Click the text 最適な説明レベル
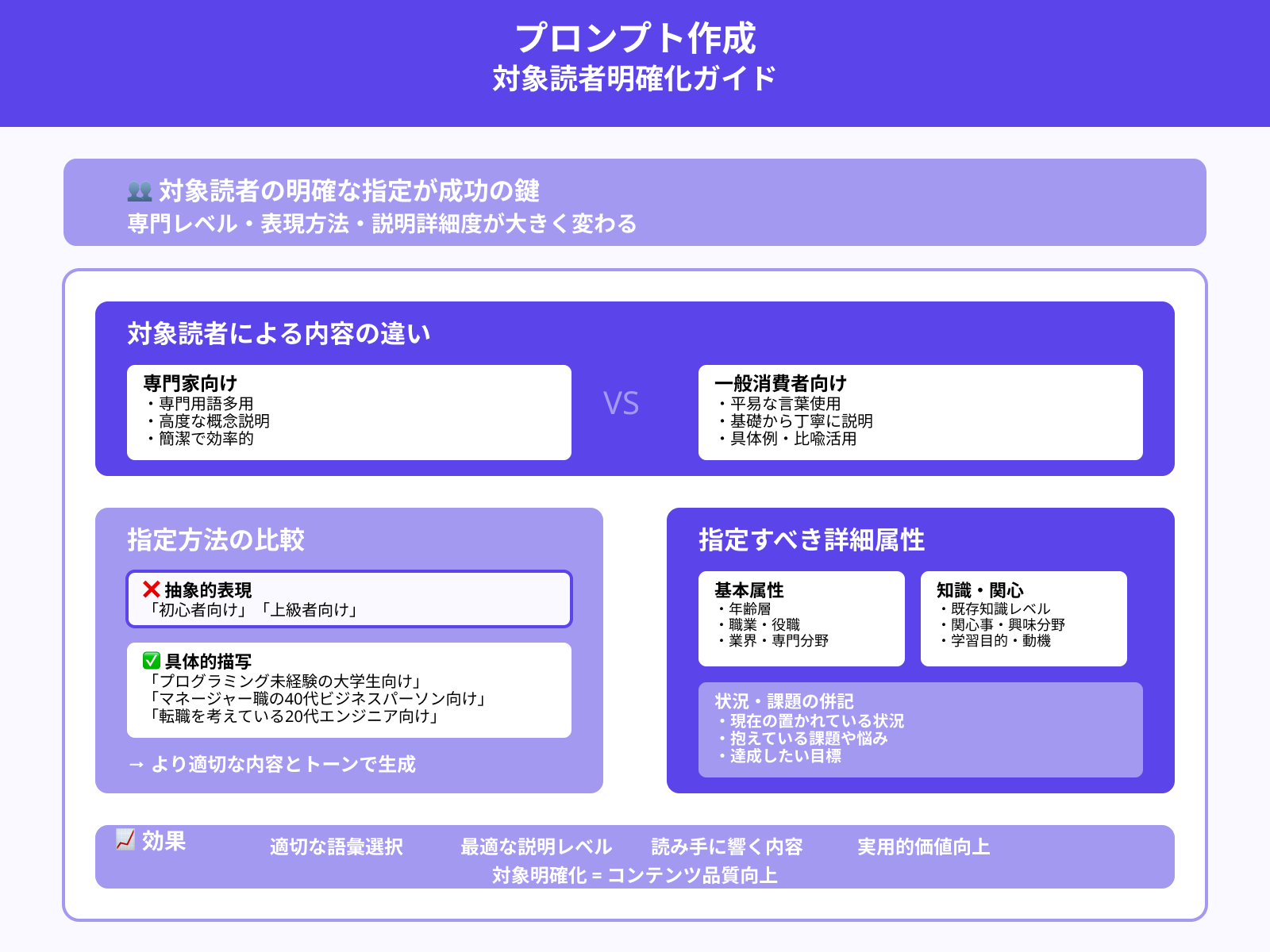The width and height of the screenshot is (1270, 952). point(537,847)
